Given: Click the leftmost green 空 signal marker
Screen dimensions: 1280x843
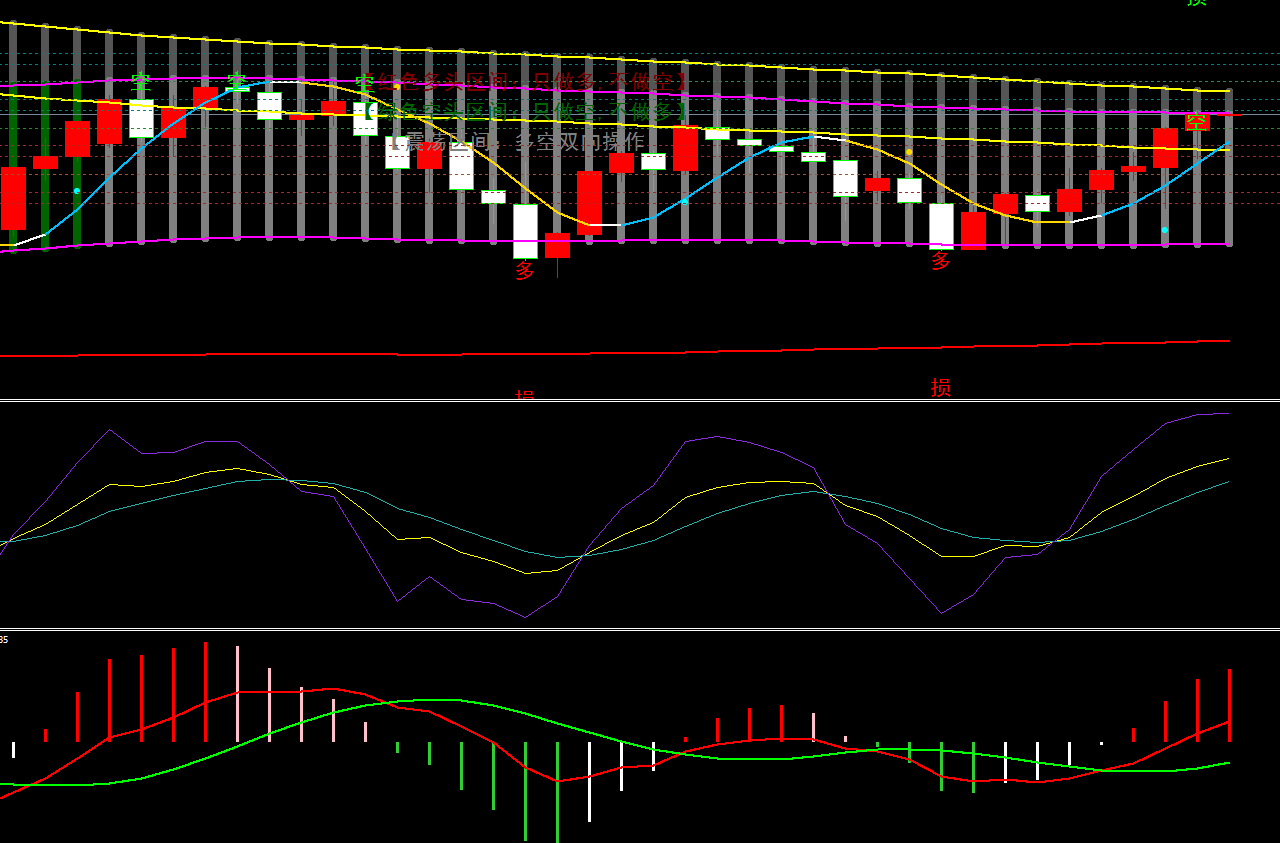Looking at the screenshot, I should 141,82.
